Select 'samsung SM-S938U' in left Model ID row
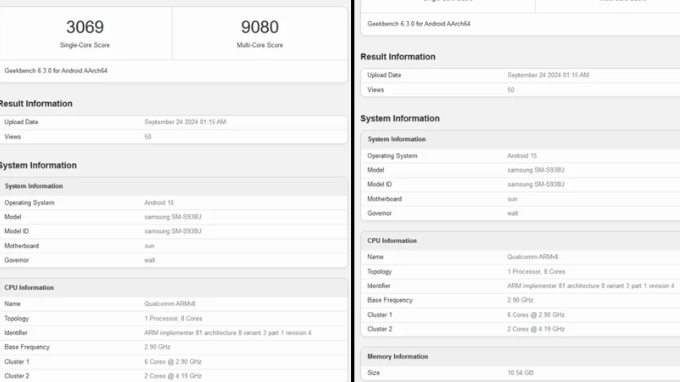This screenshot has height=382, width=680. coord(173,231)
